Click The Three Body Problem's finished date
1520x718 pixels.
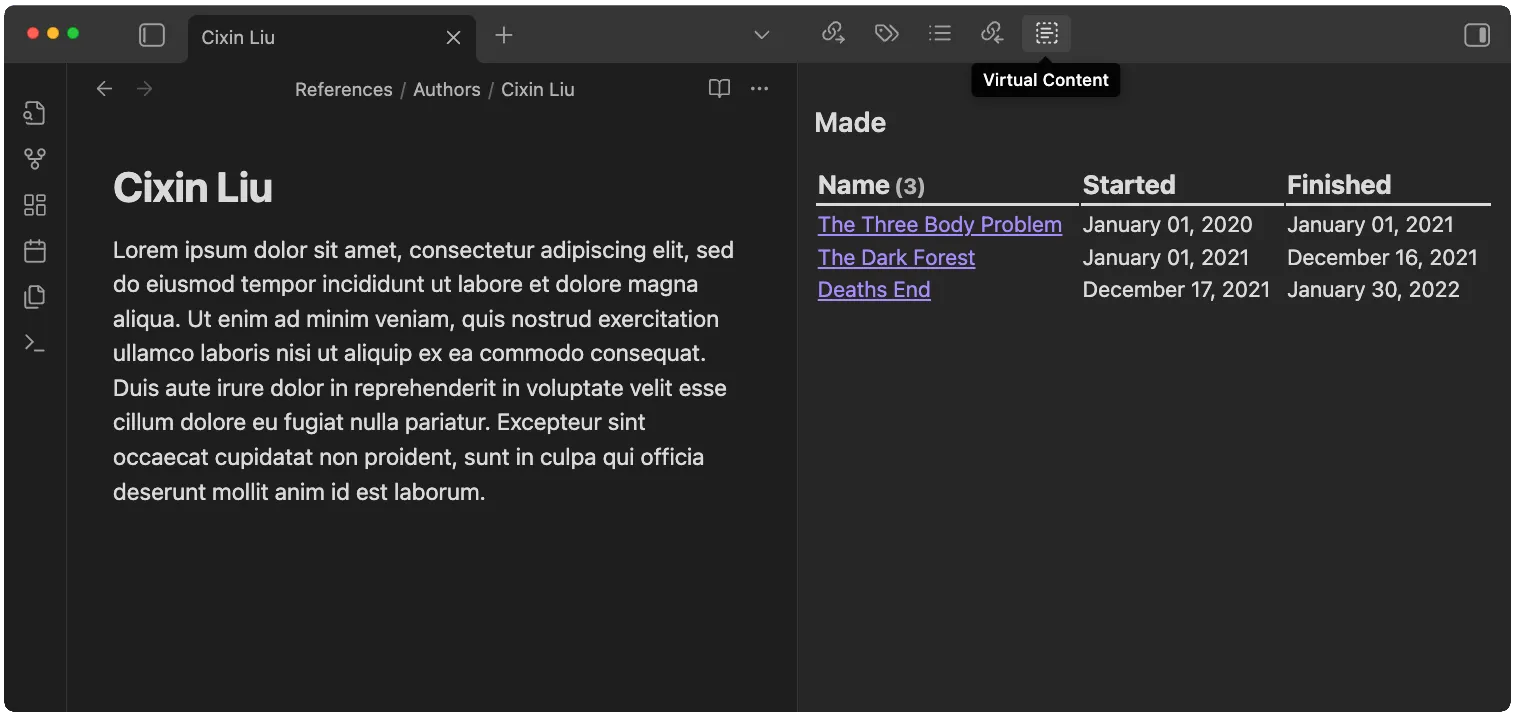pyautogui.click(x=1370, y=225)
